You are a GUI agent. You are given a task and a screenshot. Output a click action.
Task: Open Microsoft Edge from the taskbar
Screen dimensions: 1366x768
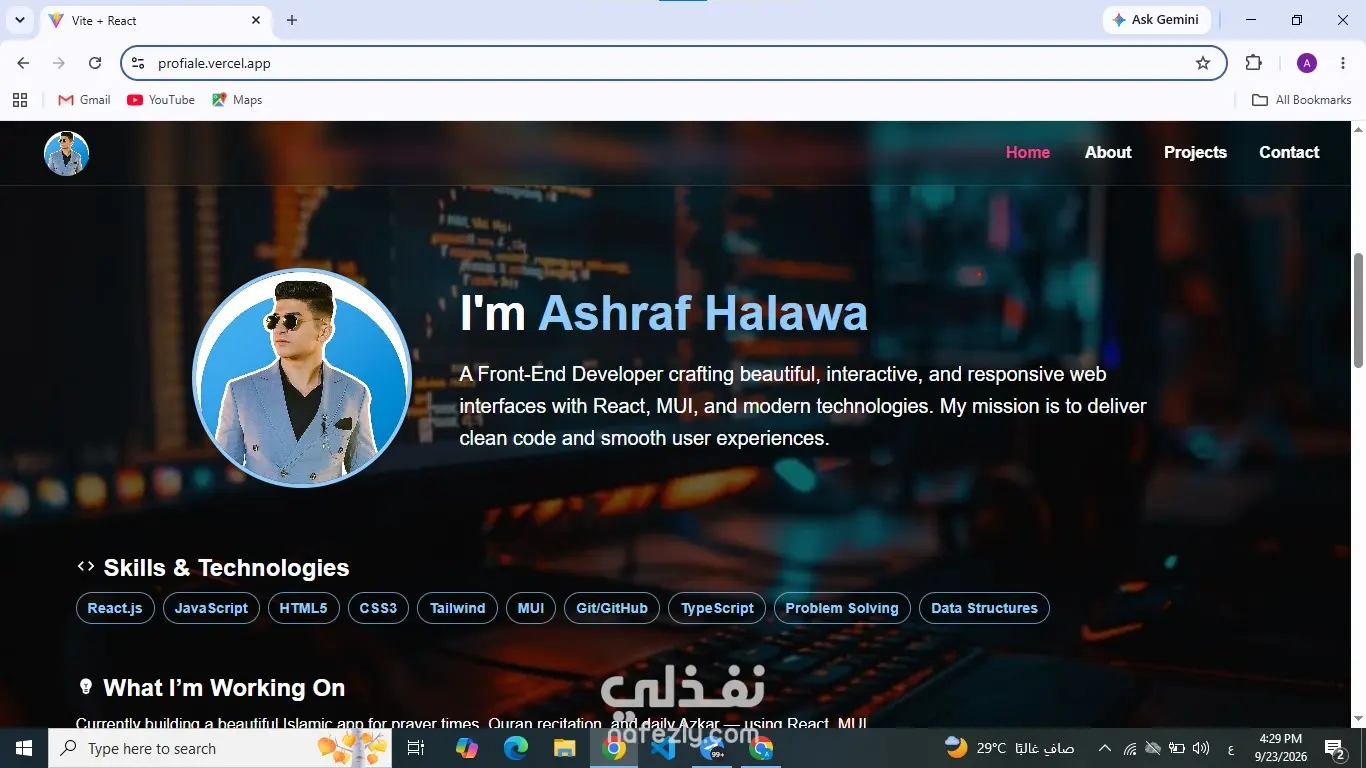516,748
